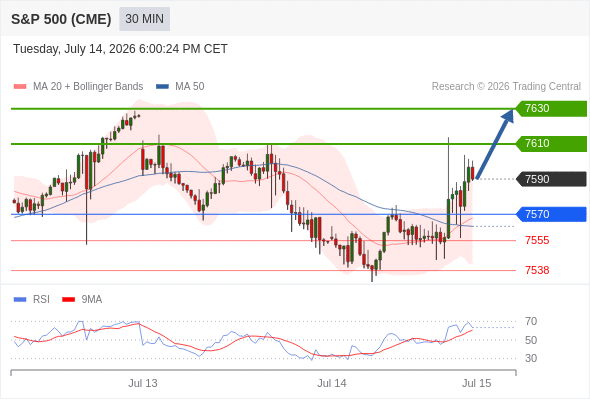Click the Jul 13 date axis label
Viewport: 590px width, 400px height.
[x=143, y=383]
